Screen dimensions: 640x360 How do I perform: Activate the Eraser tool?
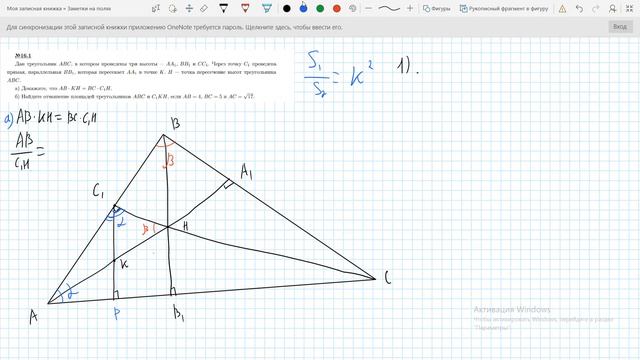point(204,8)
